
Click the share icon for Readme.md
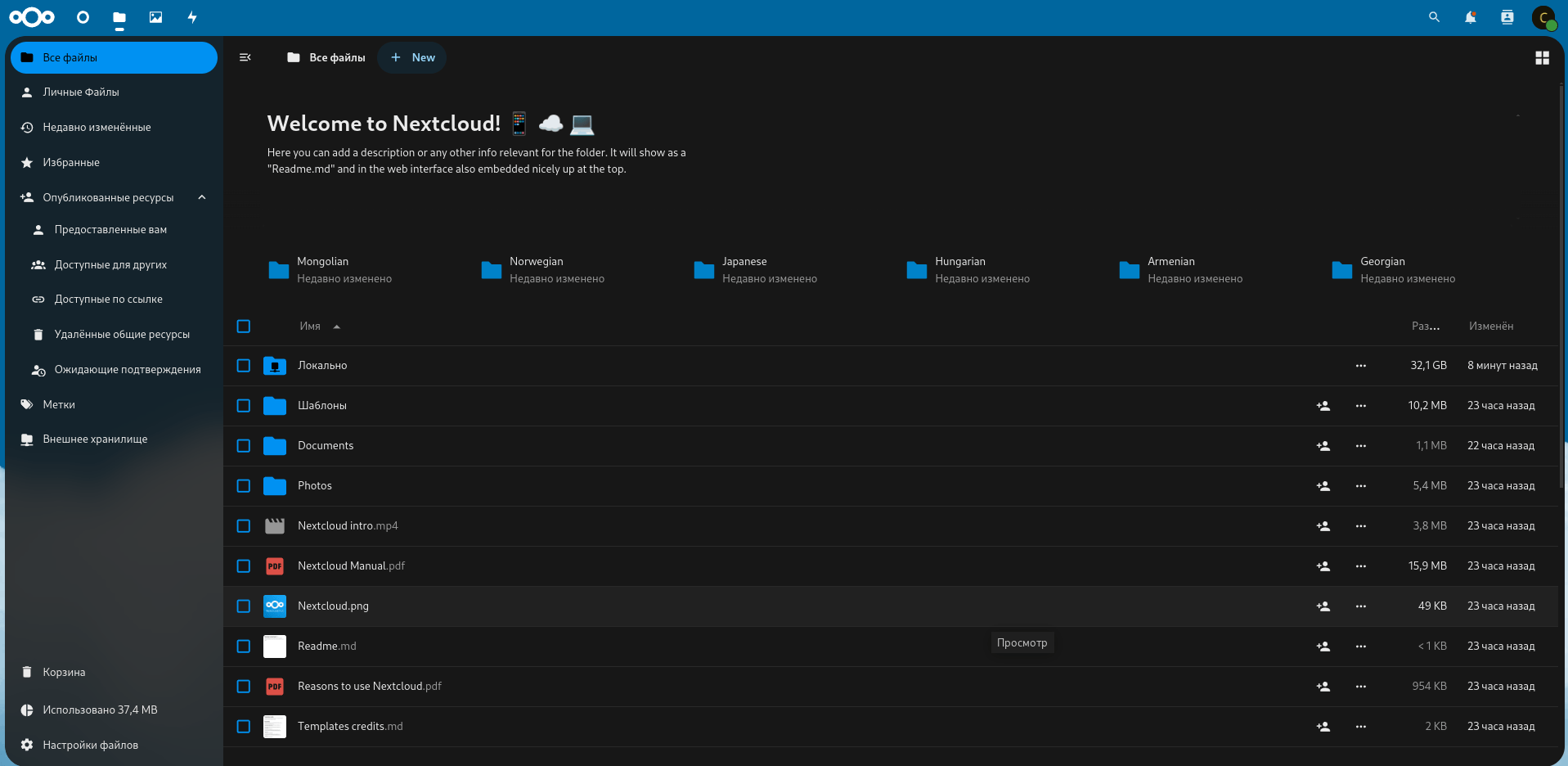click(1323, 647)
